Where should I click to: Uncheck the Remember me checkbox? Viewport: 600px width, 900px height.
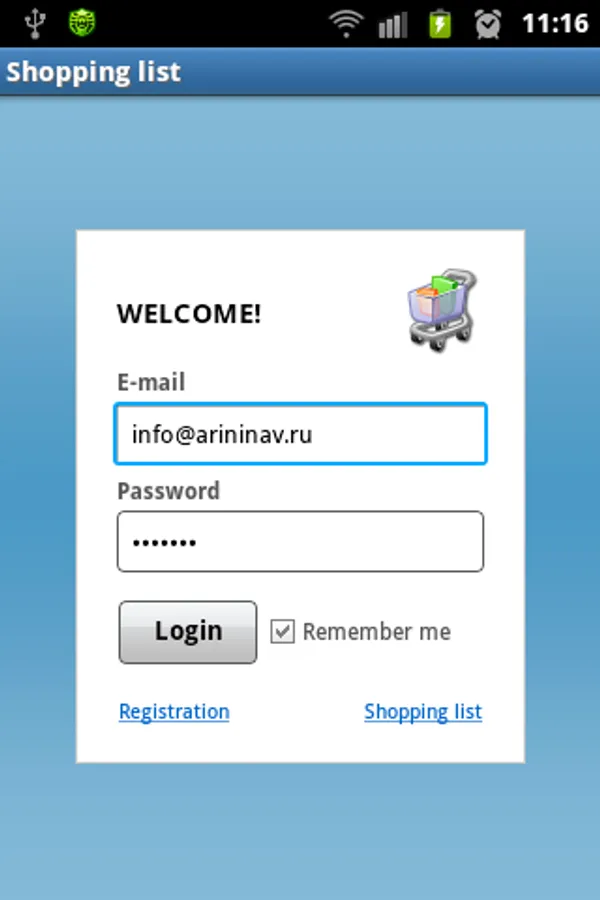282,631
